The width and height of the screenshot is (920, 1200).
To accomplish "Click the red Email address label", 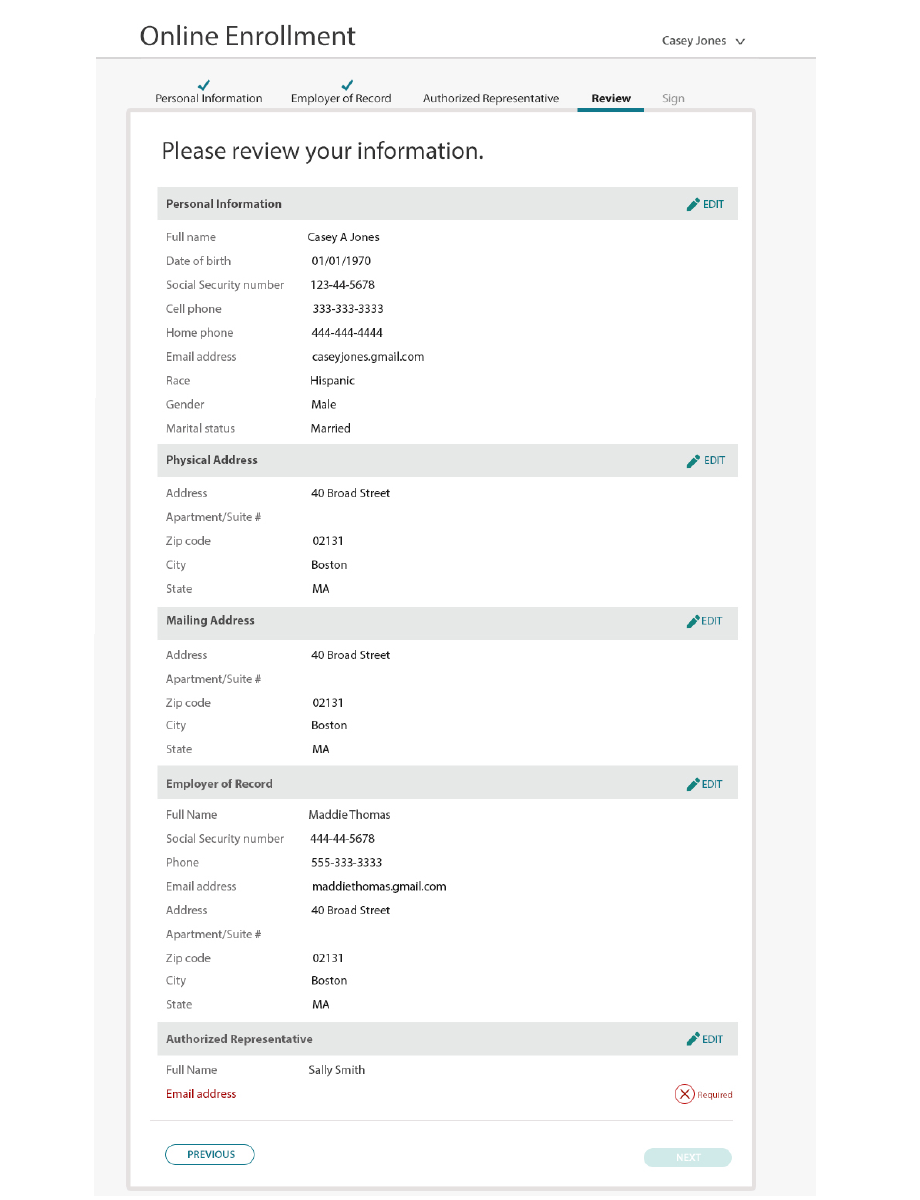I will (x=201, y=1094).
